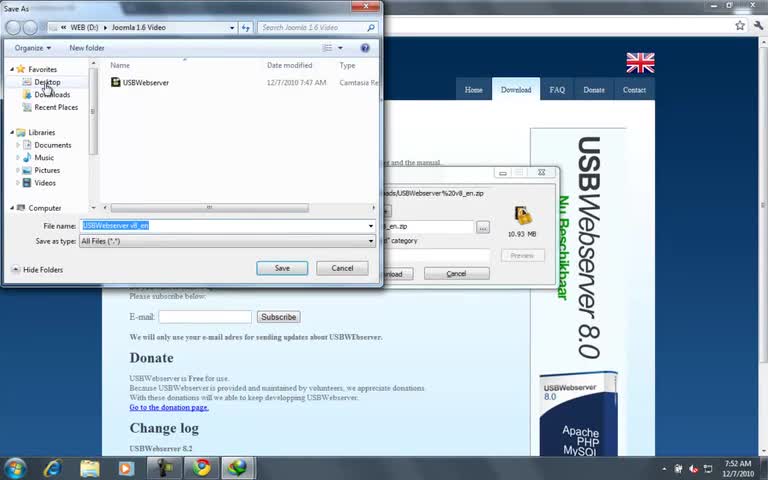This screenshot has height=480, width=768.
Task: Open Windows Explorer from taskbar
Action: pyautogui.click(x=90, y=468)
